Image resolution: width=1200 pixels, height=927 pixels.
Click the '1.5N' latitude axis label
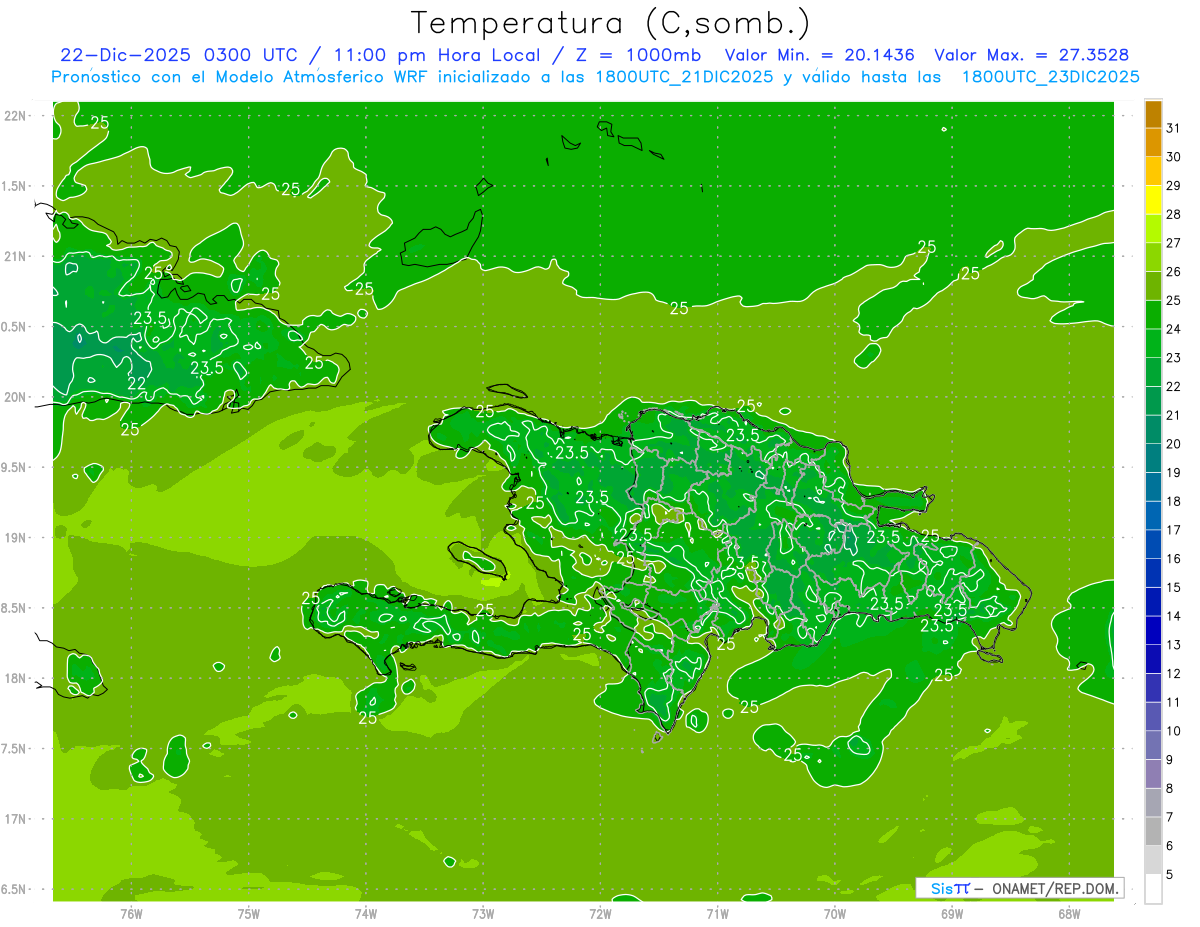tap(15, 186)
